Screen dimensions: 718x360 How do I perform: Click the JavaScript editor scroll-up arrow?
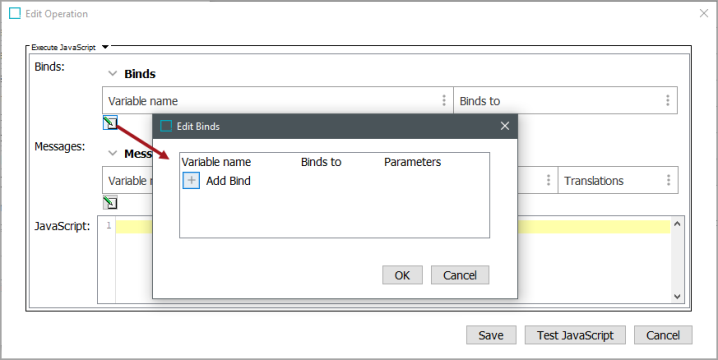pyautogui.click(x=677, y=224)
